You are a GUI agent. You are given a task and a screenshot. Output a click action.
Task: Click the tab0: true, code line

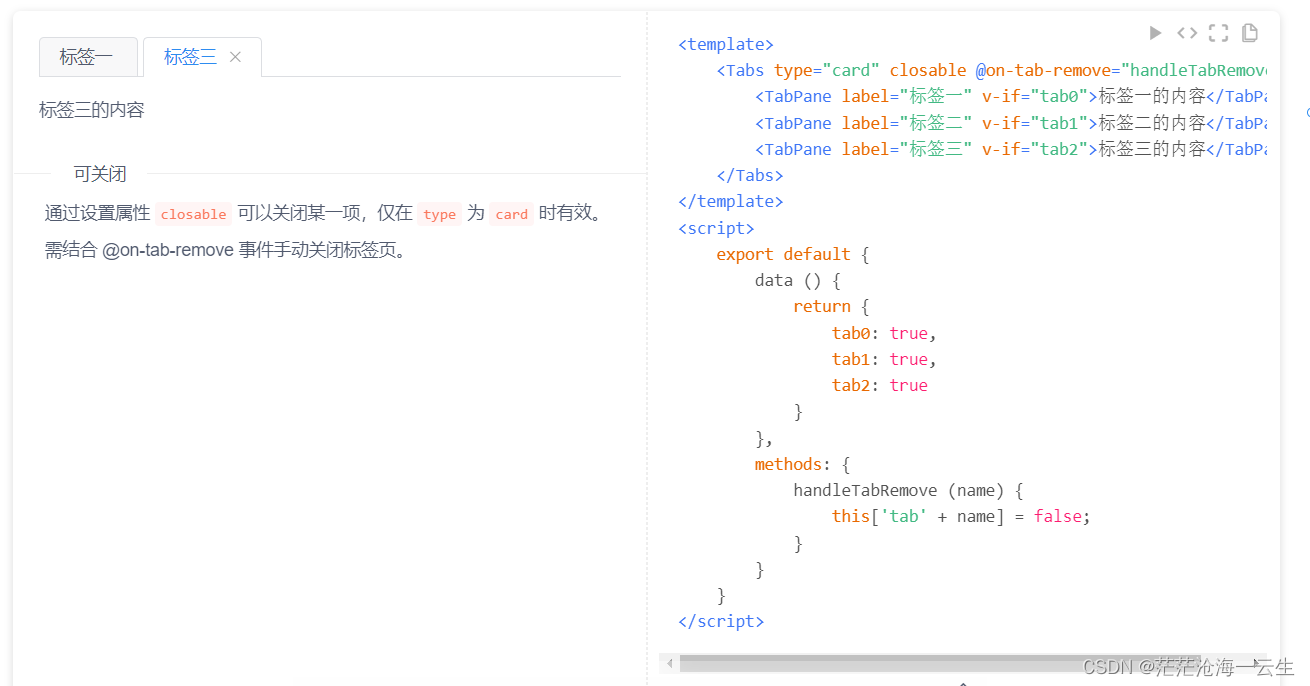click(x=884, y=333)
